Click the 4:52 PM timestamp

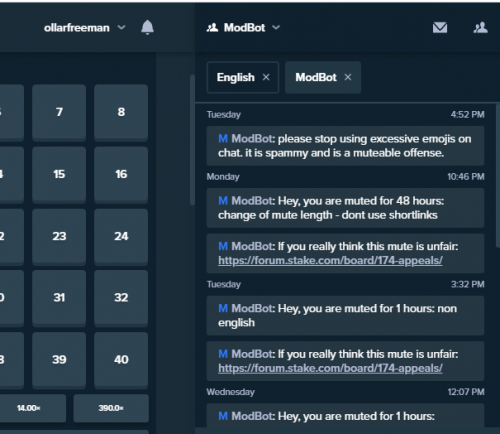(x=467, y=115)
